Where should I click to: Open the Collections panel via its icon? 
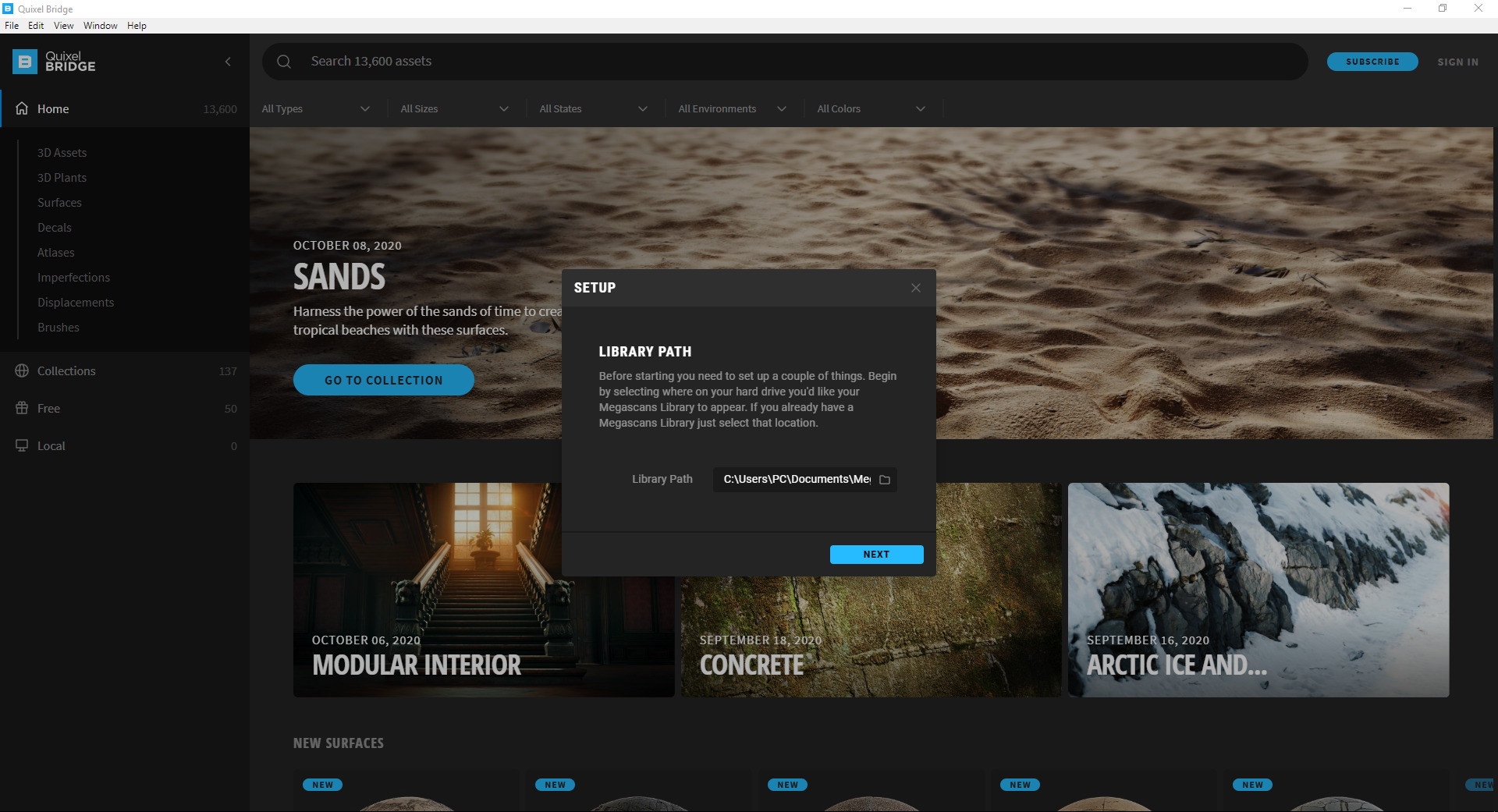tap(21, 371)
